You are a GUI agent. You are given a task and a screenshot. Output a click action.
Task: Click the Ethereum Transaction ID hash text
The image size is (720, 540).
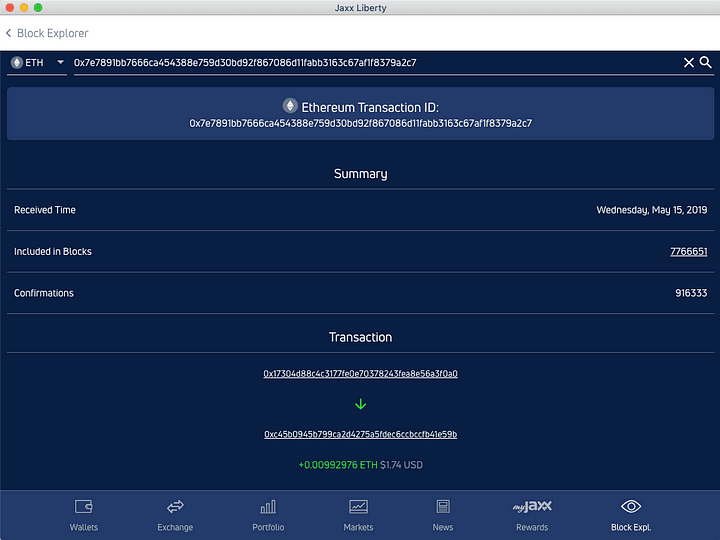click(x=360, y=123)
